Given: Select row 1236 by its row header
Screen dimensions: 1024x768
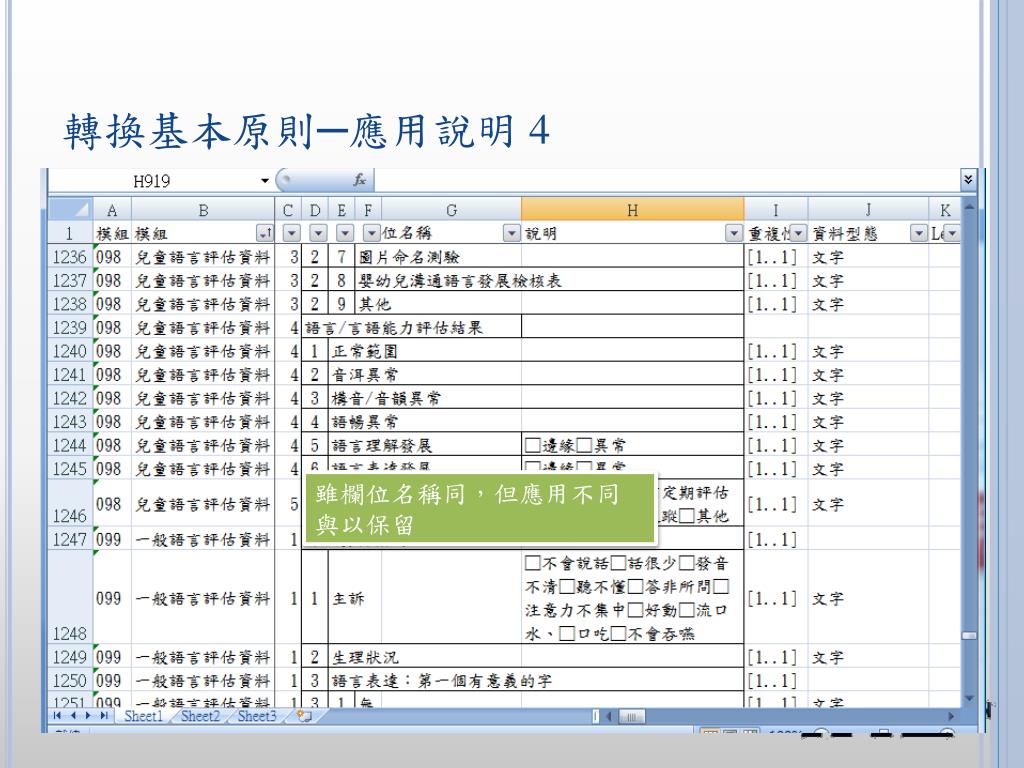Looking at the screenshot, I should [70, 257].
